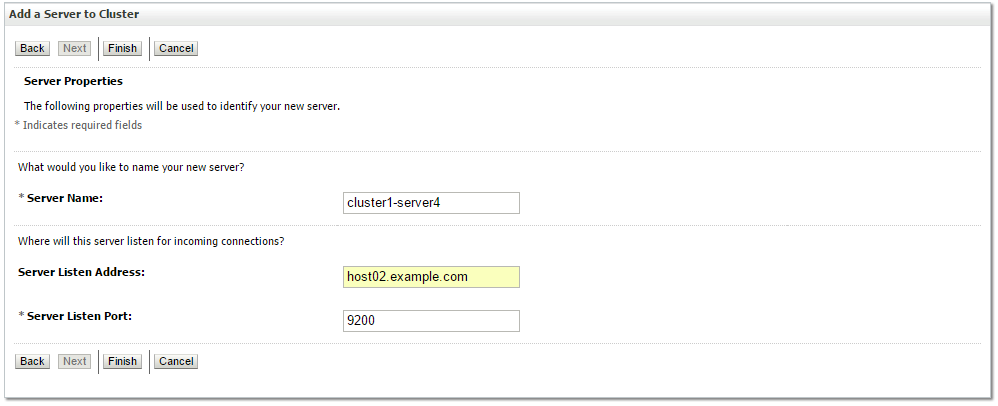998x406 pixels.
Task: Click the sentence starting 'The following properties'
Action: (x=182, y=106)
